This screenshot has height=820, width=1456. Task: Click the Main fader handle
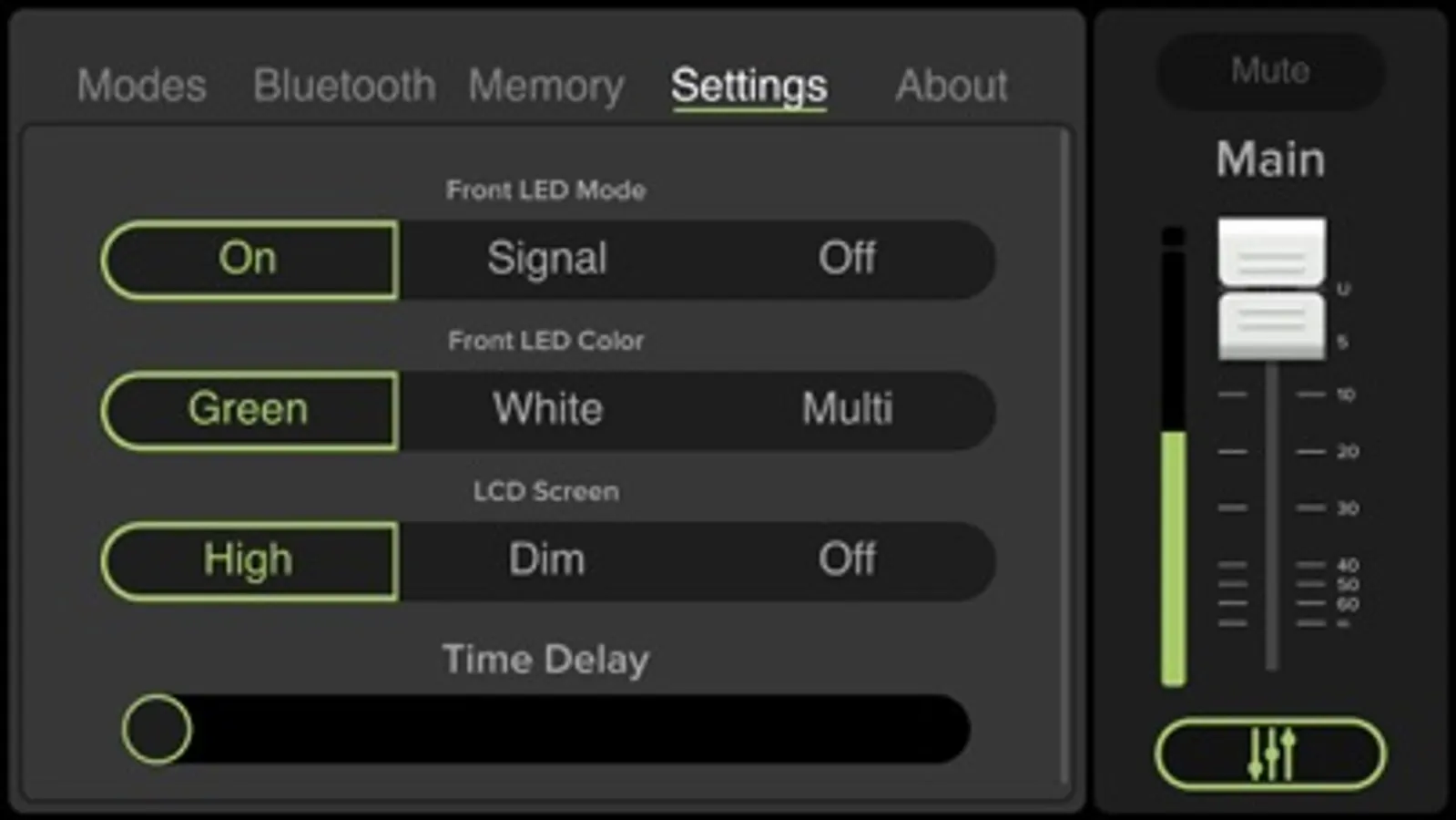click(x=1271, y=289)
